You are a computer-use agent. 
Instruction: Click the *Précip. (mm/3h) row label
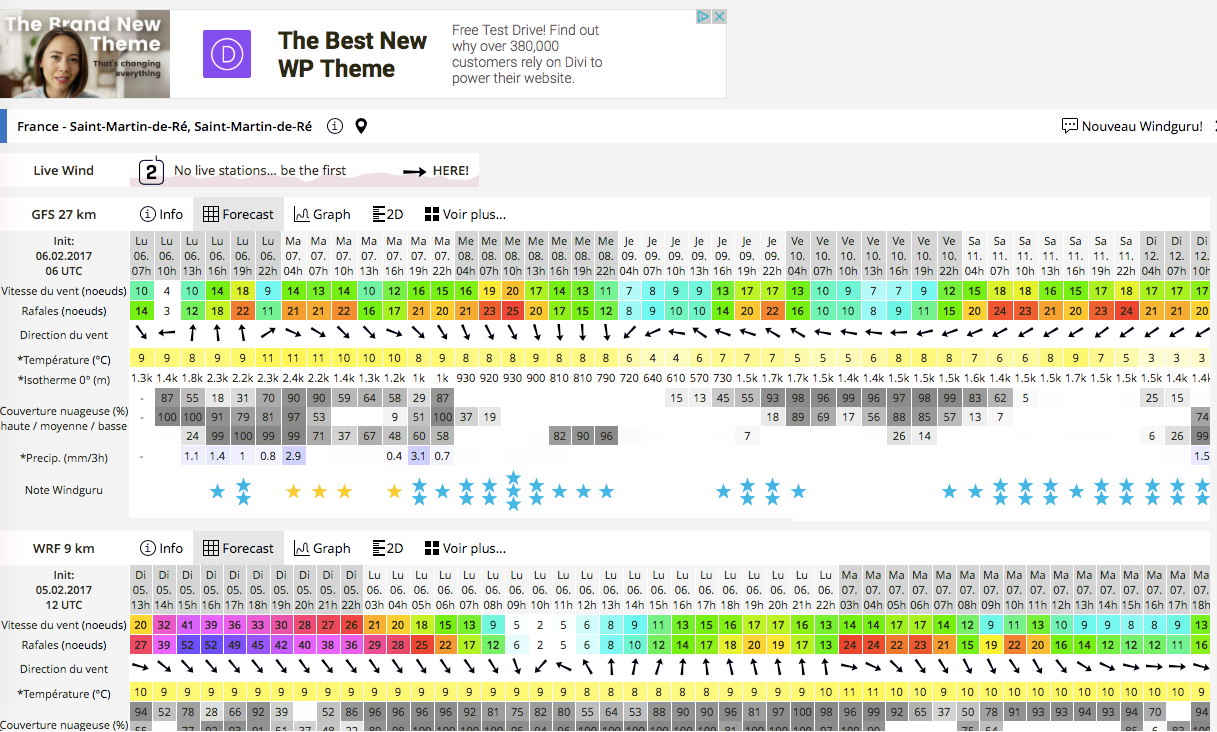[x=64, y=458]
